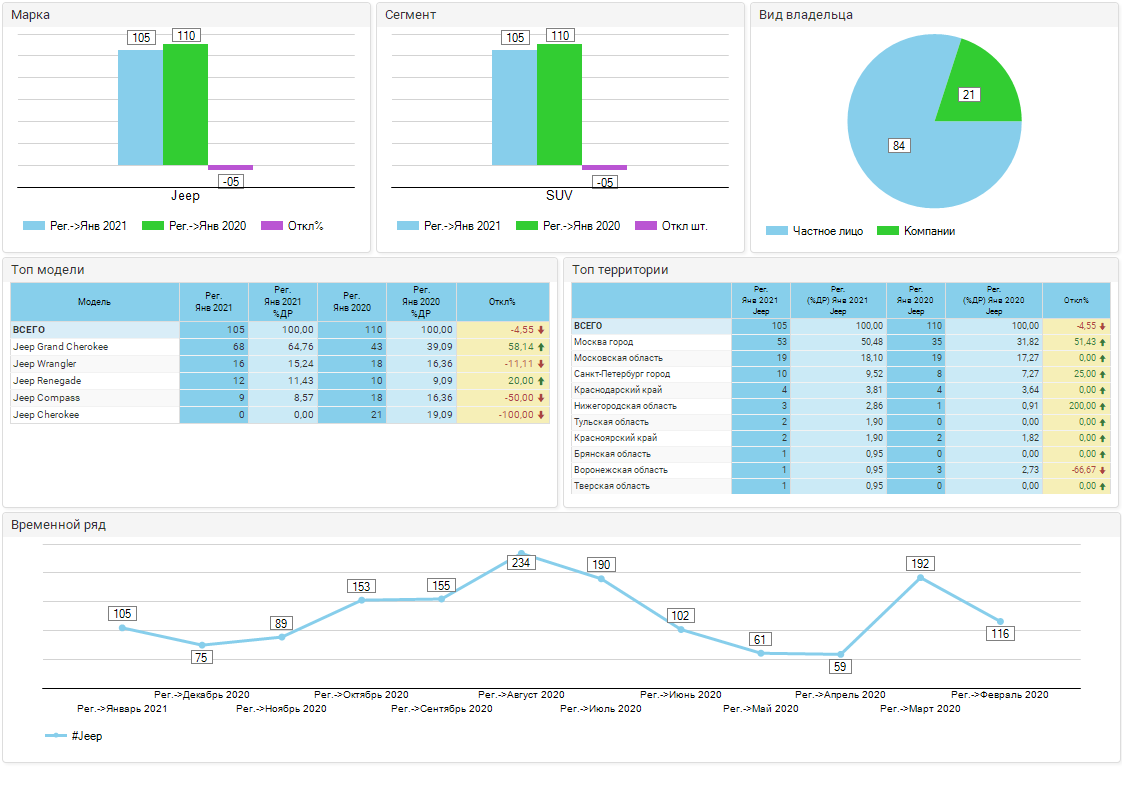This screenshot has height=793, width=1122.
Task: Click green up arrow in Jeep Grand Cherokee row
Action: point(541,347)
